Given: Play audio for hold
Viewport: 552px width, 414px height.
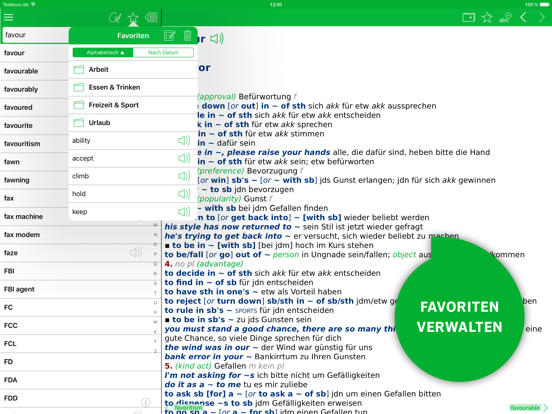Looking at the screenshot, I should pos(184,194).
